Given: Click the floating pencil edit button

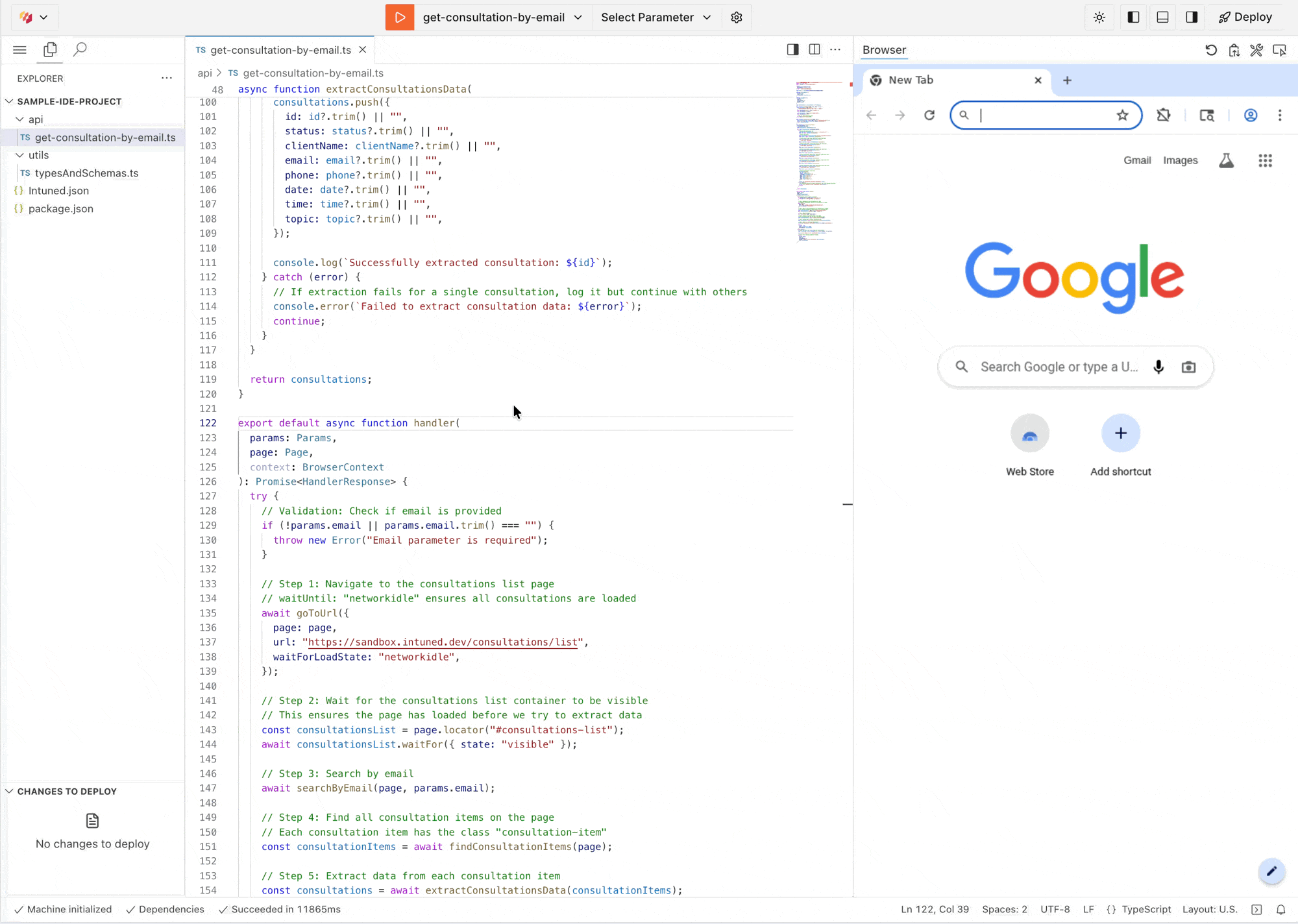Looking at the screenshot, I should pyautogui.click(x=1271, y=872).
